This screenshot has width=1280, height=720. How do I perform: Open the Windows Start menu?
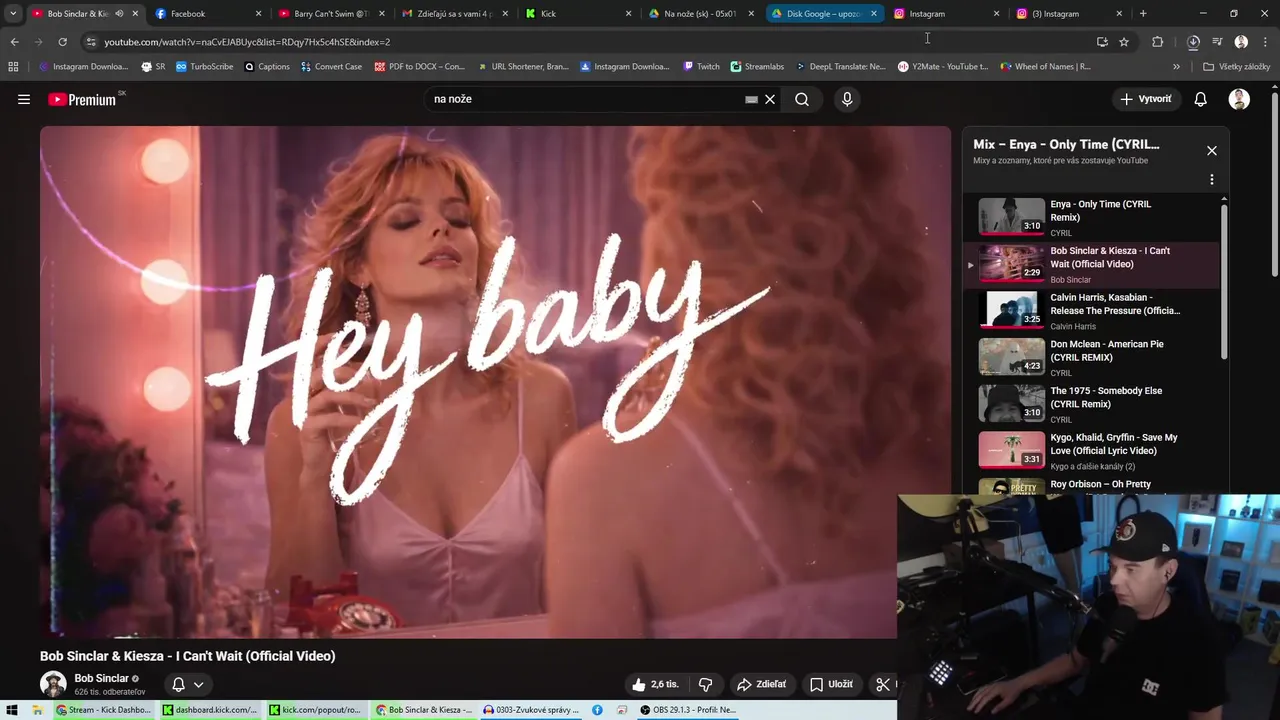12,710
